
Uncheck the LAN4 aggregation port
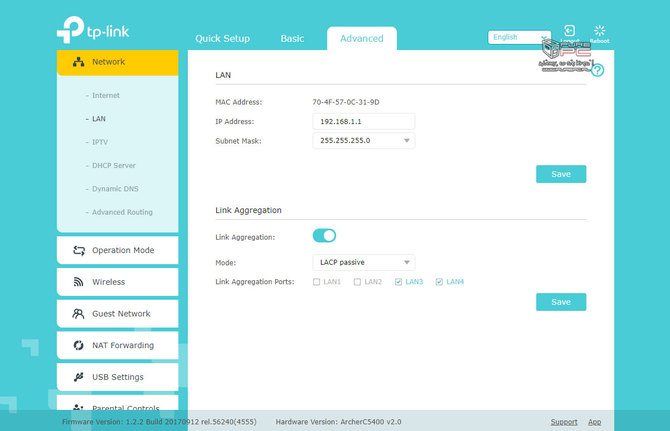439,282
